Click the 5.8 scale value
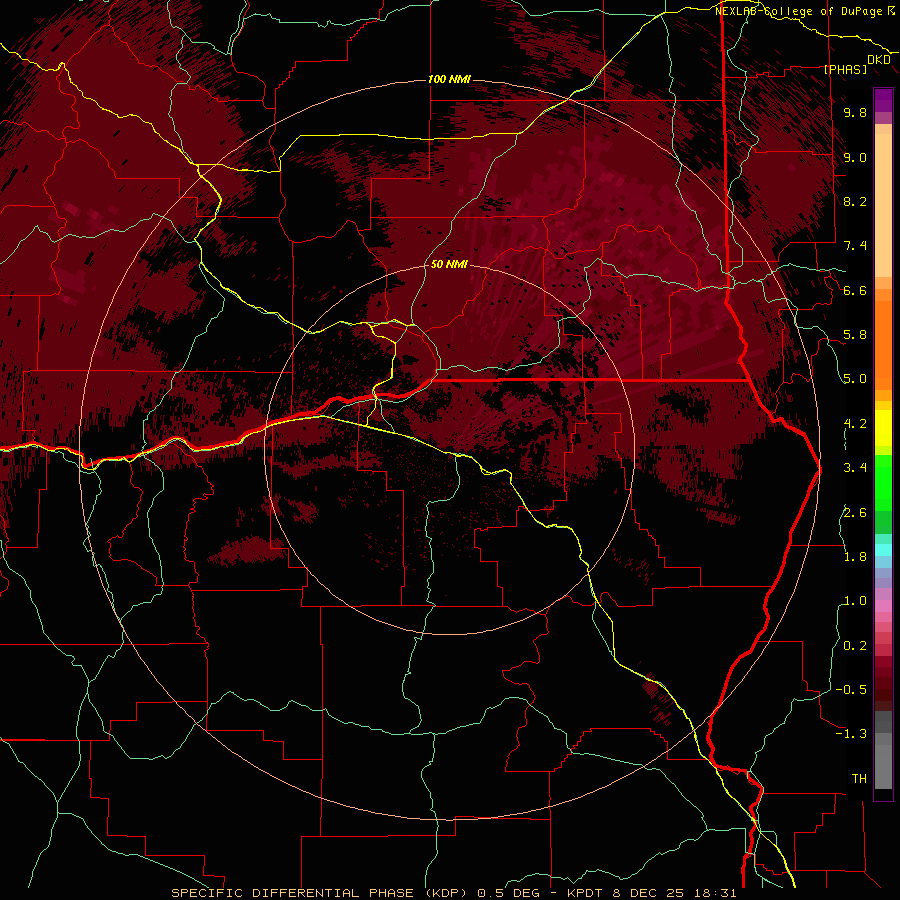Viewport: 900px width, 900px height. [855, 335]
